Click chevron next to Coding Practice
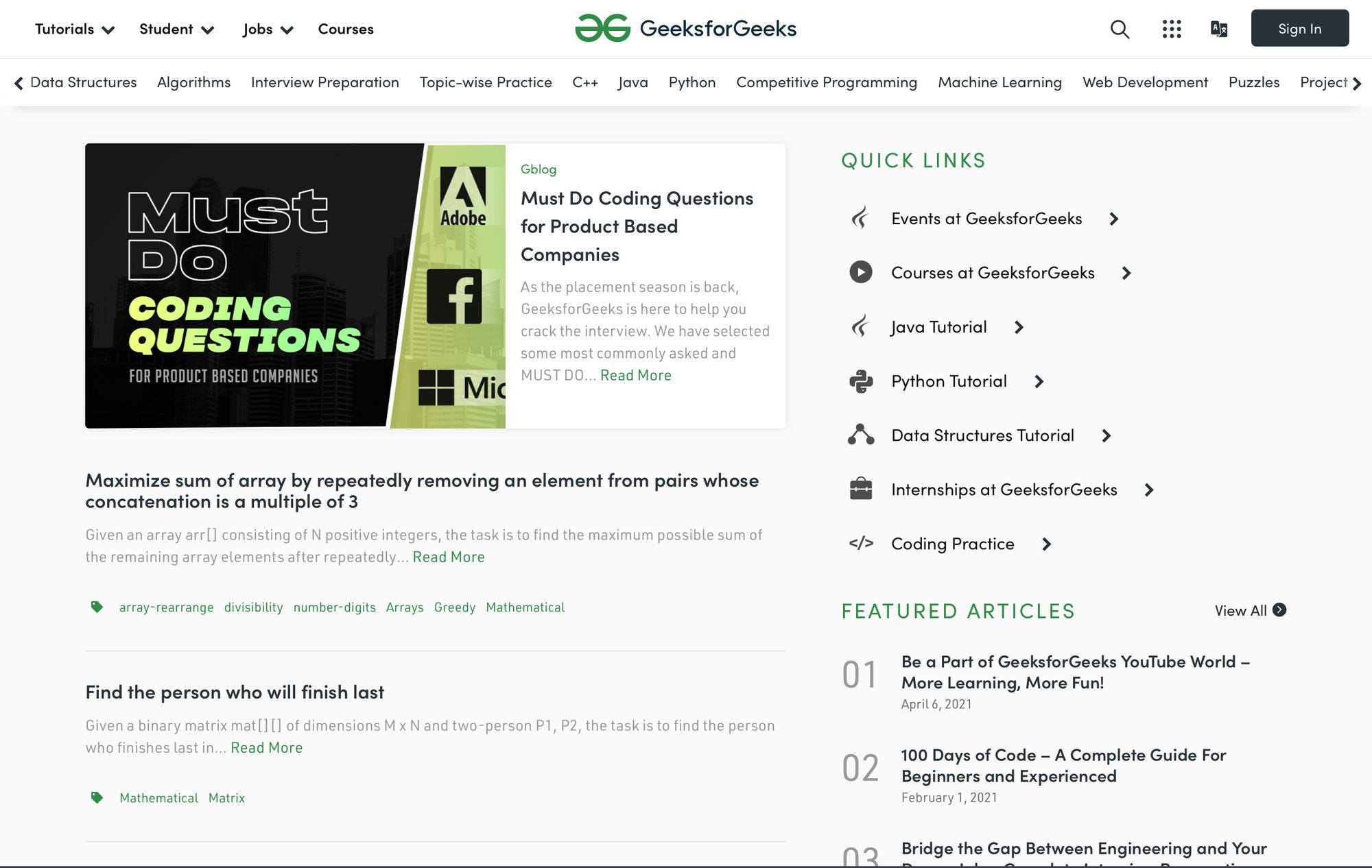The image size is (1372, 868). [1046, 544]
